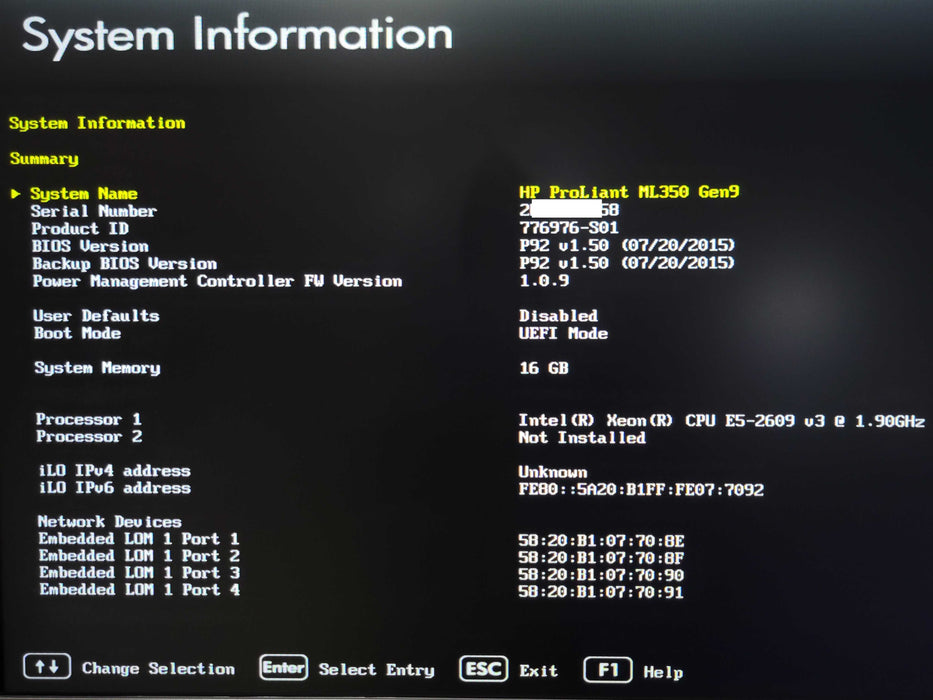The image size is (933, 700).
Task: Click the ESC key icon
Action: pos(484,669)
